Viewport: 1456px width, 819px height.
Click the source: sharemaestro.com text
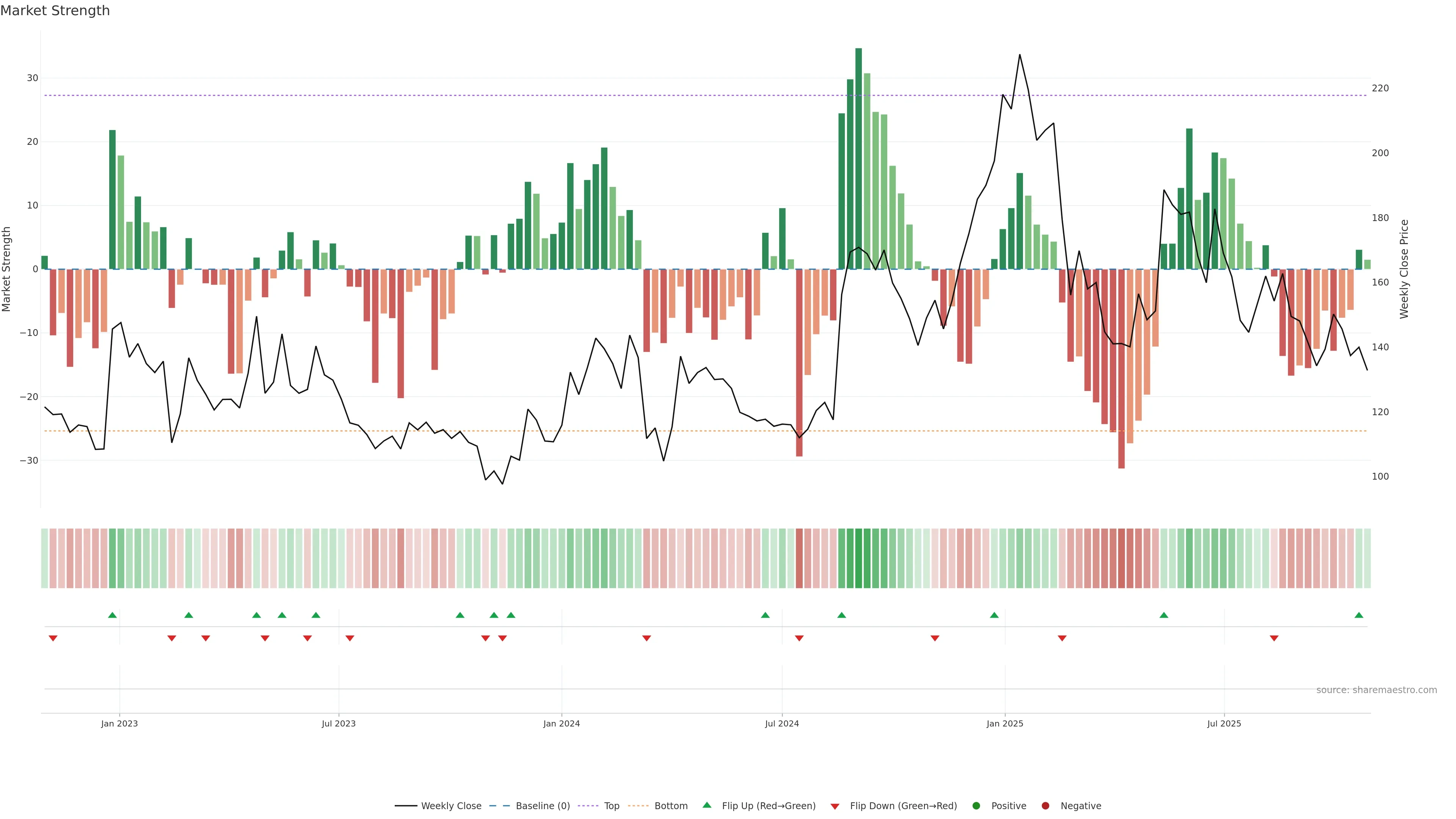1376,690
